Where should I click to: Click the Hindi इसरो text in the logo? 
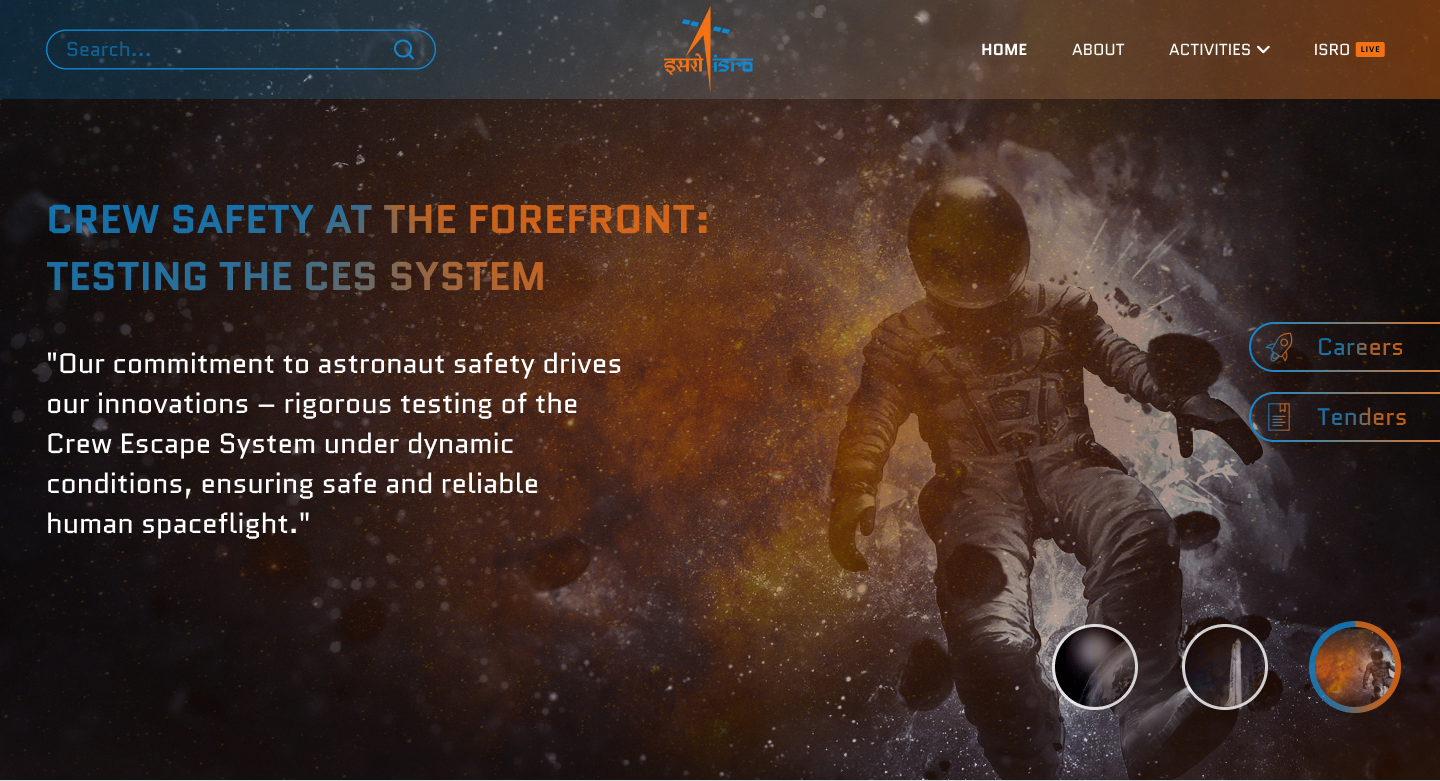coord(686,63)
